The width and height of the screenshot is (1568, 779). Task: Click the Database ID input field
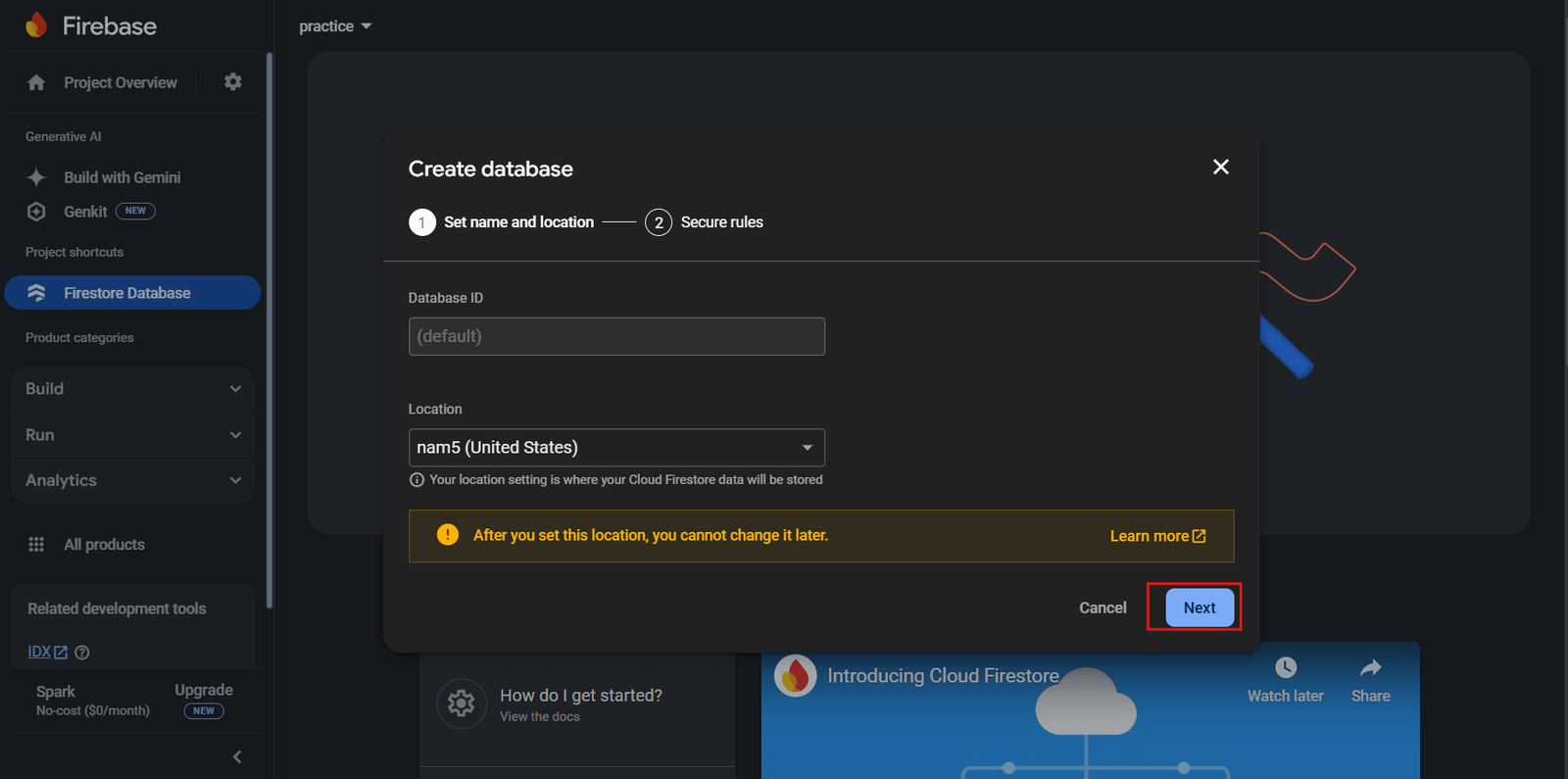pyautogui.click(x=615, y=336)
